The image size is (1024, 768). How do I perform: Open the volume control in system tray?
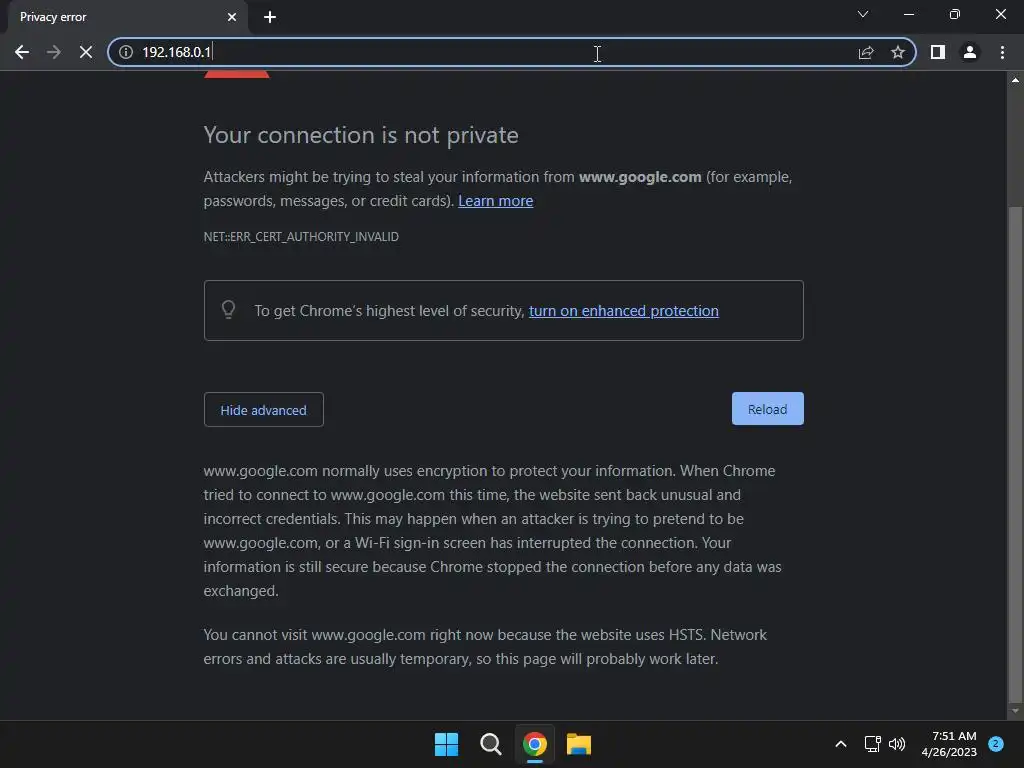pos(897,744)
